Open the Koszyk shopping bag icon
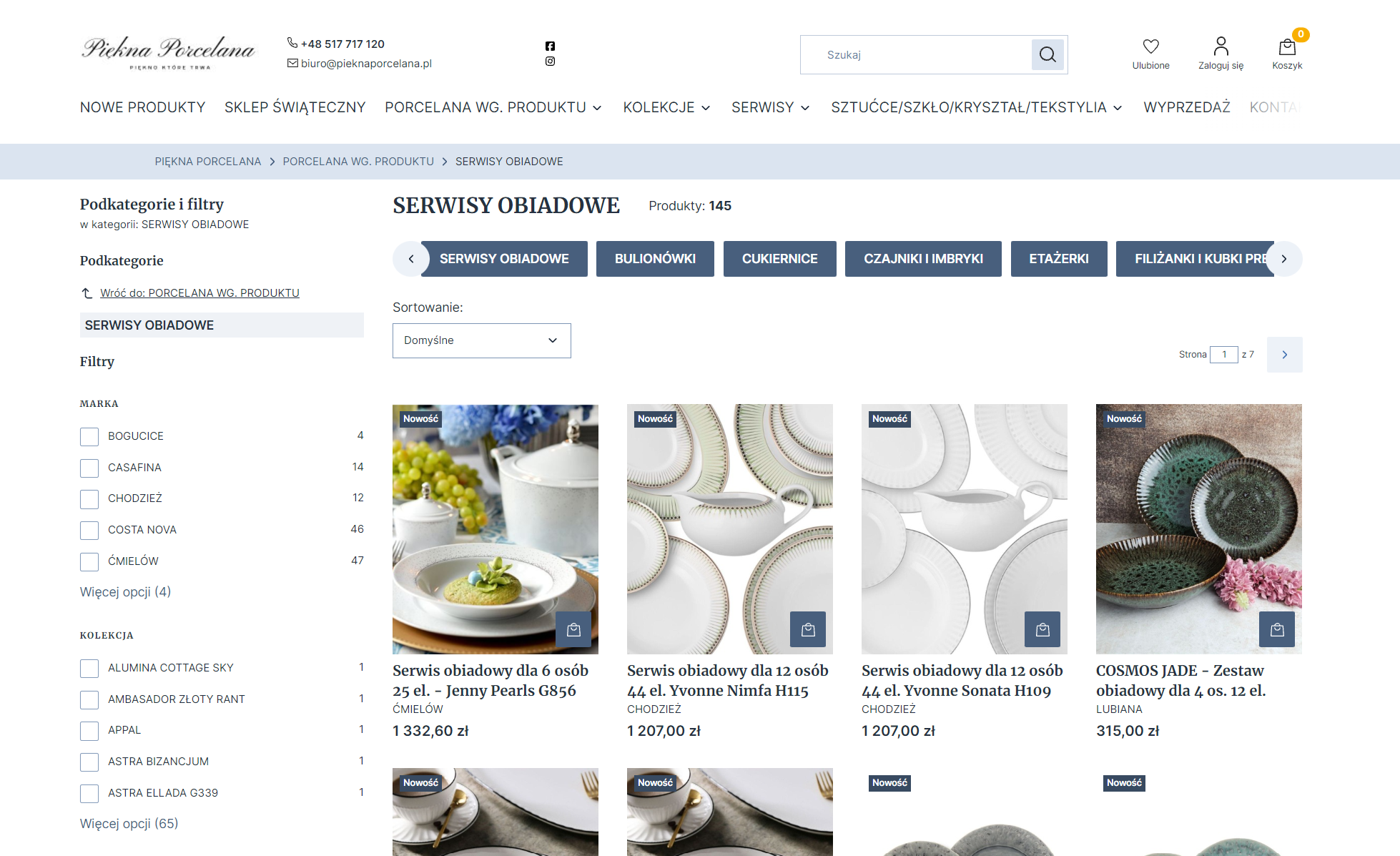This screenshot has height=856, width=1400. pyautogui.click(x=1287, y=47)
